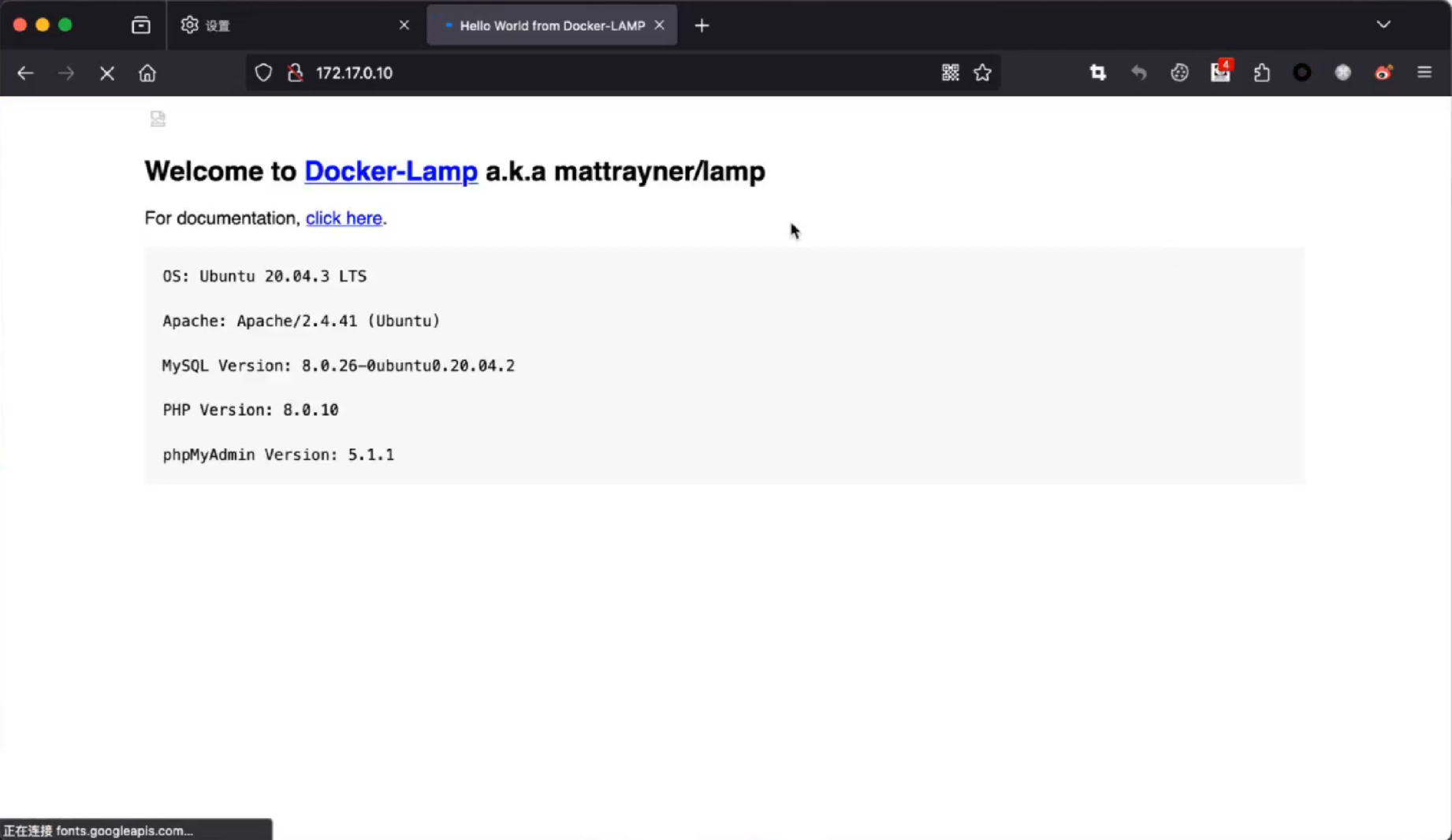Click the undo arrow extension icon
1452x840 pixels.
(1138, 72)
